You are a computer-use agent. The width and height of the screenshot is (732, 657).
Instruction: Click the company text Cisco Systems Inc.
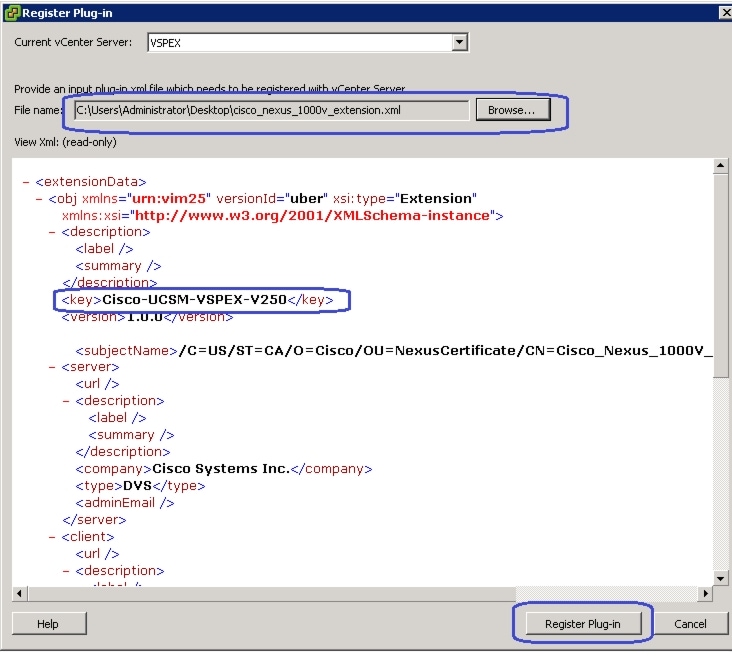tap(221, 469)
